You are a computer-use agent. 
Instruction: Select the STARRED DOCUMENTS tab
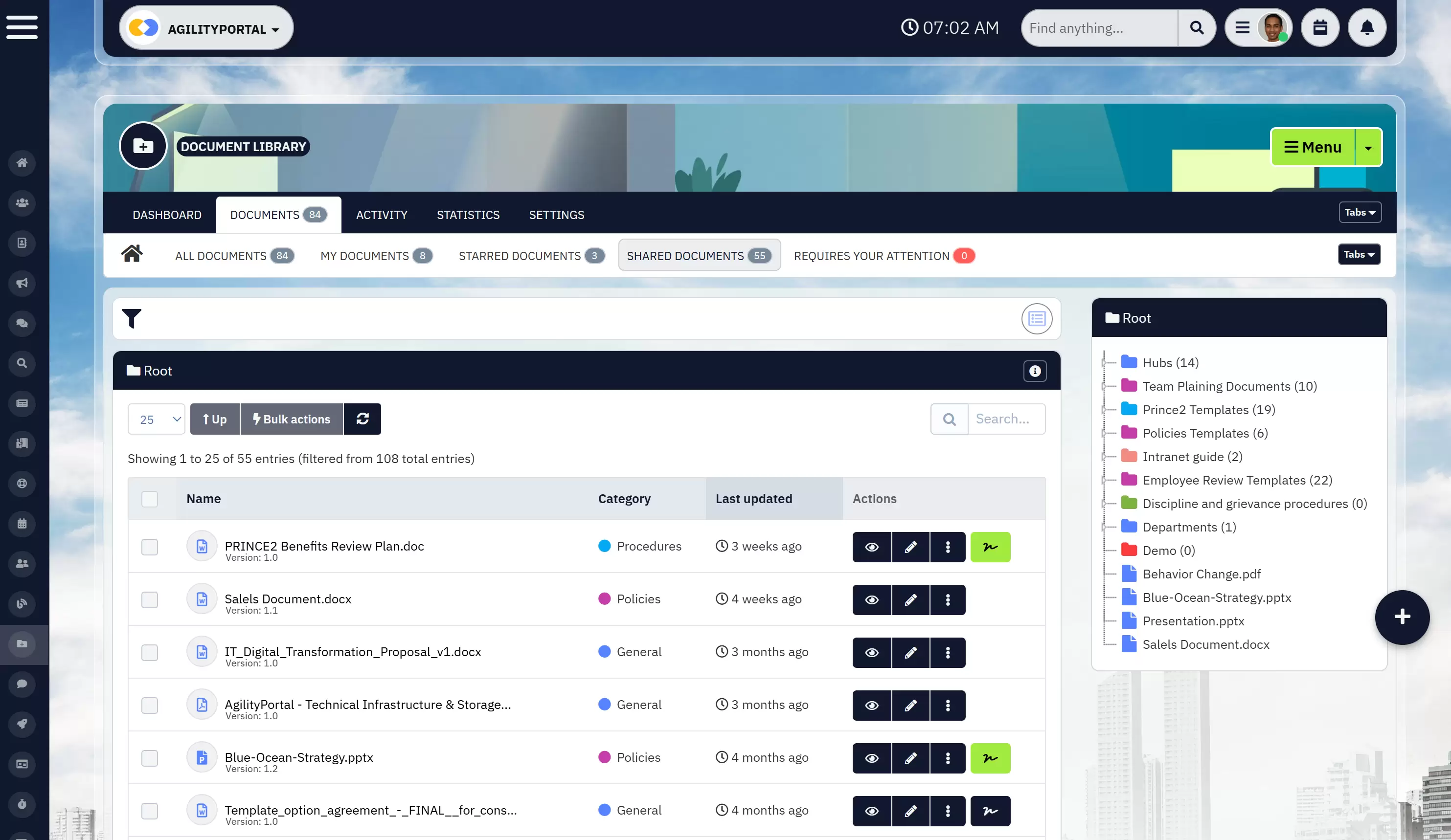pyautogui.click(x=530, y=255)
